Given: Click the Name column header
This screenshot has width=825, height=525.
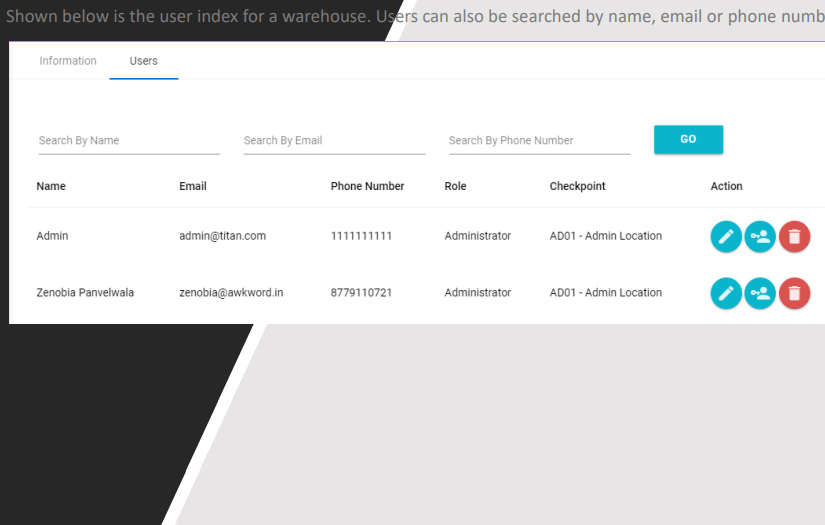Looking at the screenshot, I should [x=51, y=186].
